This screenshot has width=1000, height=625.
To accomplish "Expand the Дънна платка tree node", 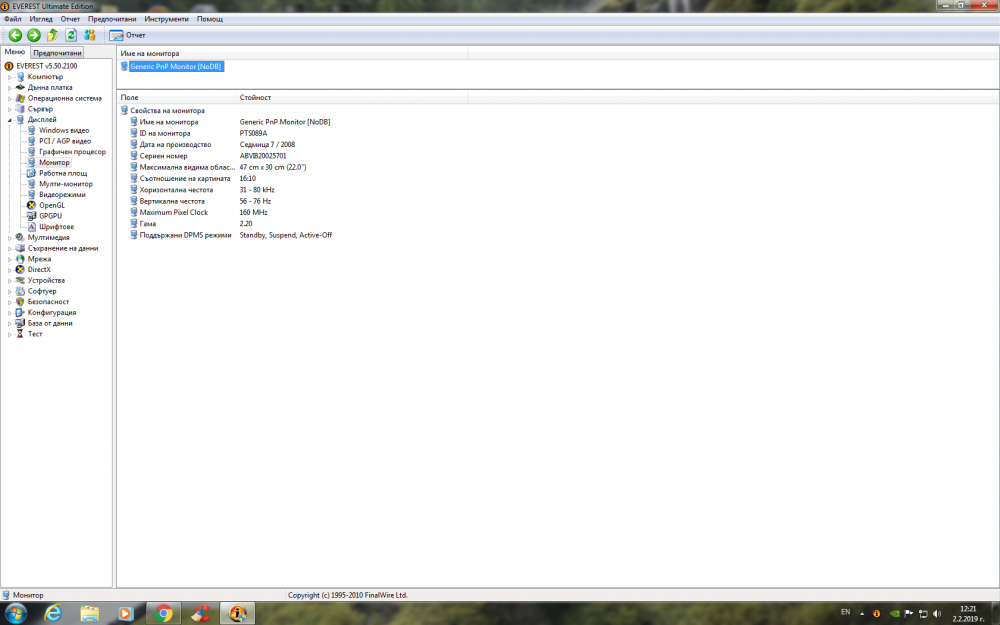I will pyautogui.click(x=10, y=88).
